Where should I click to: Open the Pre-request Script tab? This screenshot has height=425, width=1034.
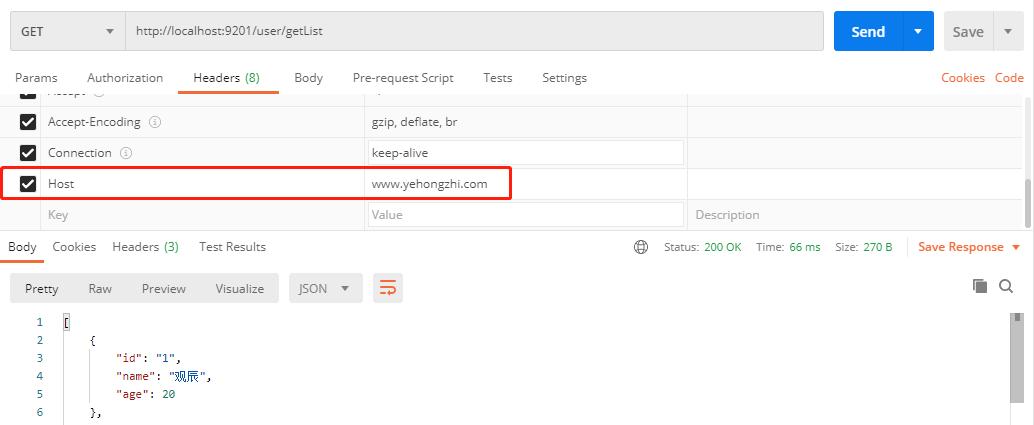(x=403, y=78)
